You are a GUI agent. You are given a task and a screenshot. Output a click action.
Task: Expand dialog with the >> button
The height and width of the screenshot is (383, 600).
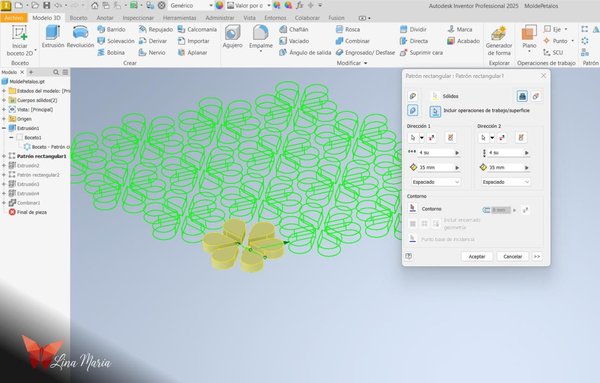pyautogui.click(x=537, y=256)
